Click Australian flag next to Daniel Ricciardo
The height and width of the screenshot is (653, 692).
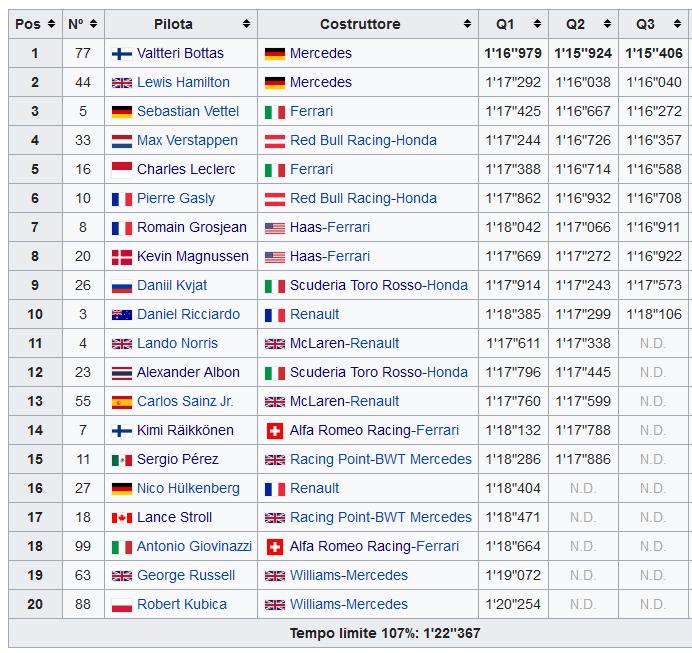[122, 315]
